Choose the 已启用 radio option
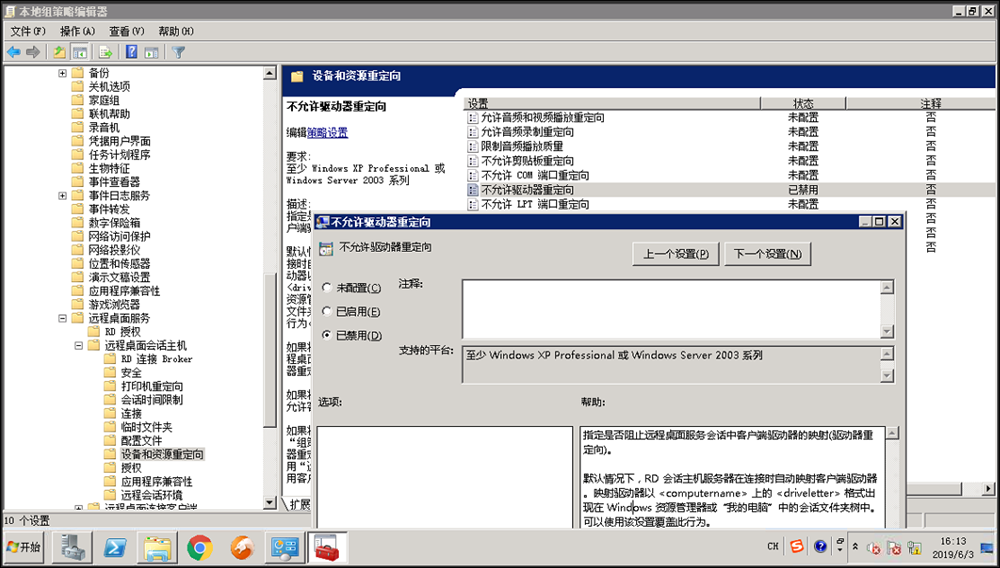The height and width of the screenshot is (568, 1000). click(x=327, y=312)
